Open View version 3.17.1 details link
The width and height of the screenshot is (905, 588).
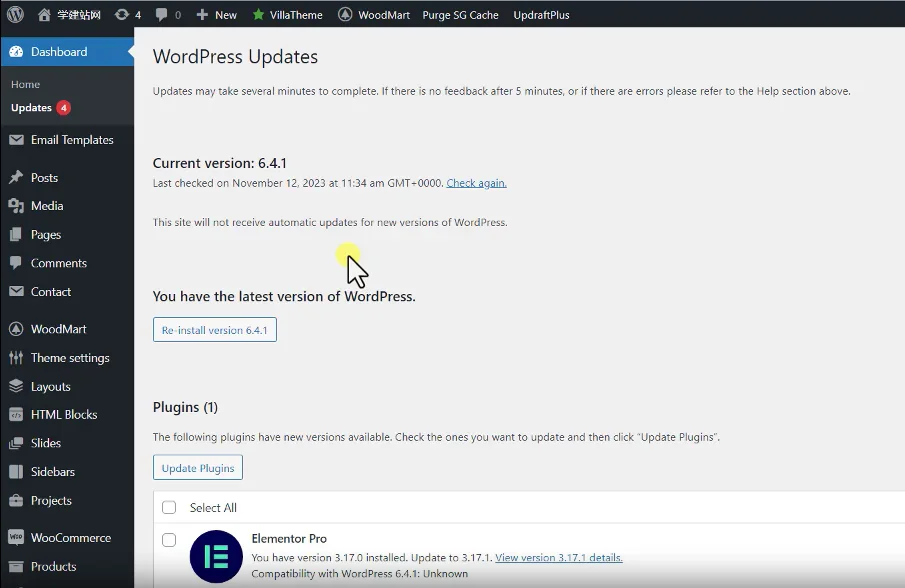point(559,557)
